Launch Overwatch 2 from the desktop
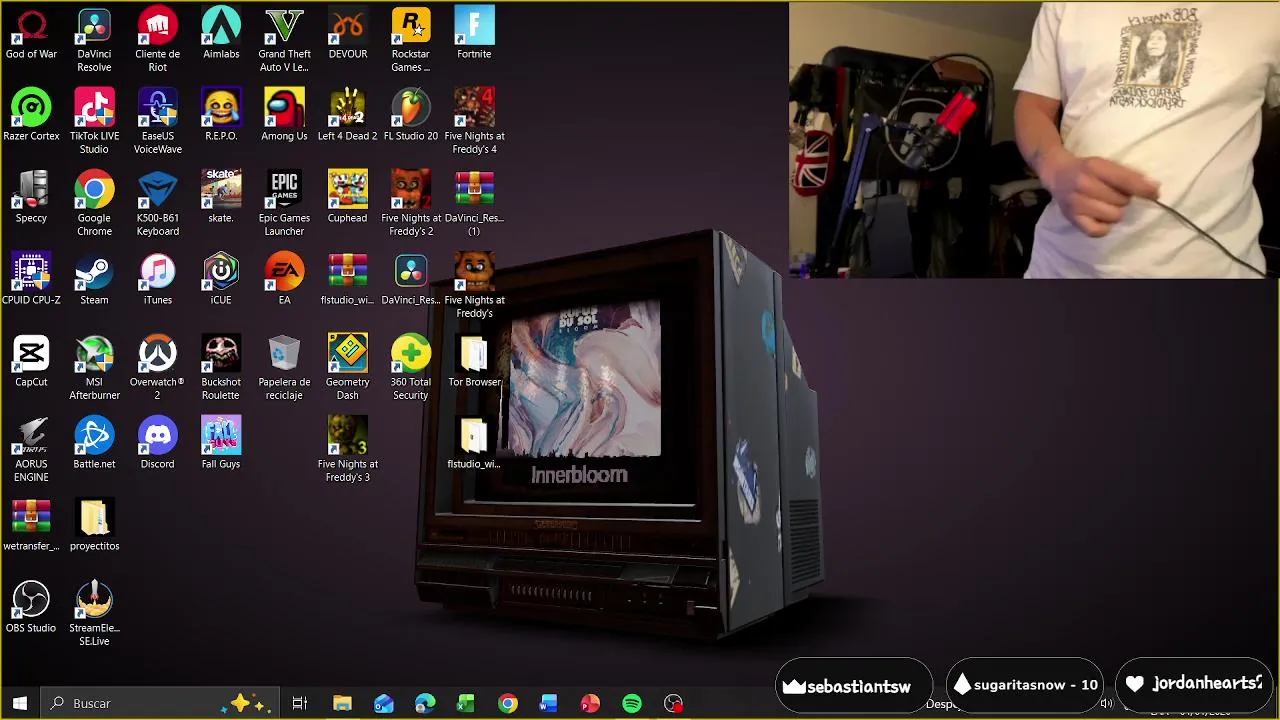 157,369
